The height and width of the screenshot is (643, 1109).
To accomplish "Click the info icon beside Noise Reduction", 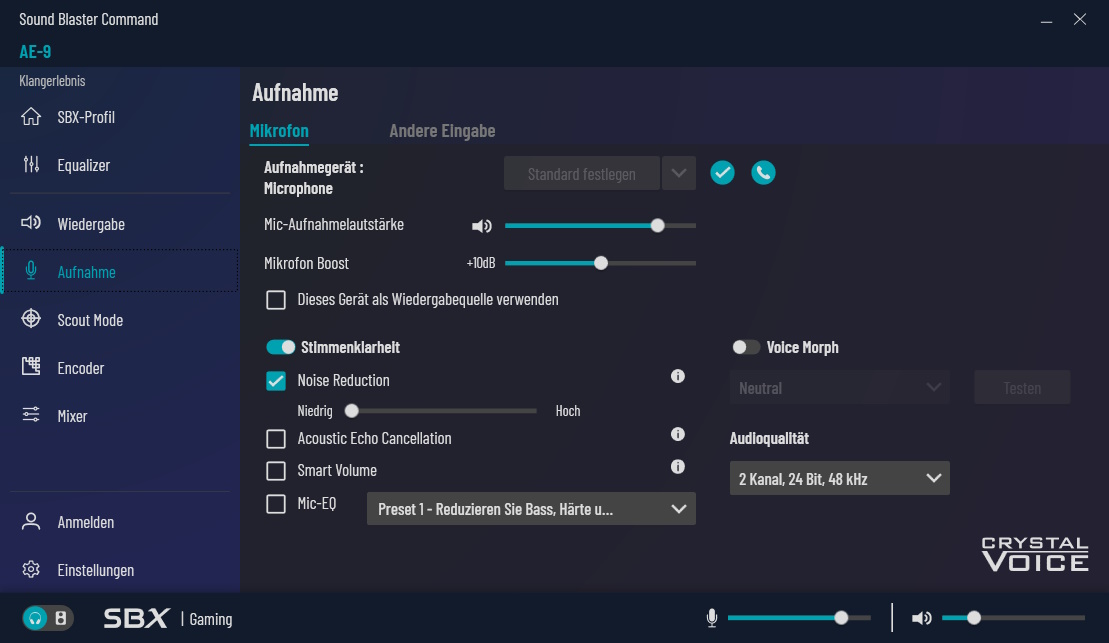I will (x=677, y=377).
